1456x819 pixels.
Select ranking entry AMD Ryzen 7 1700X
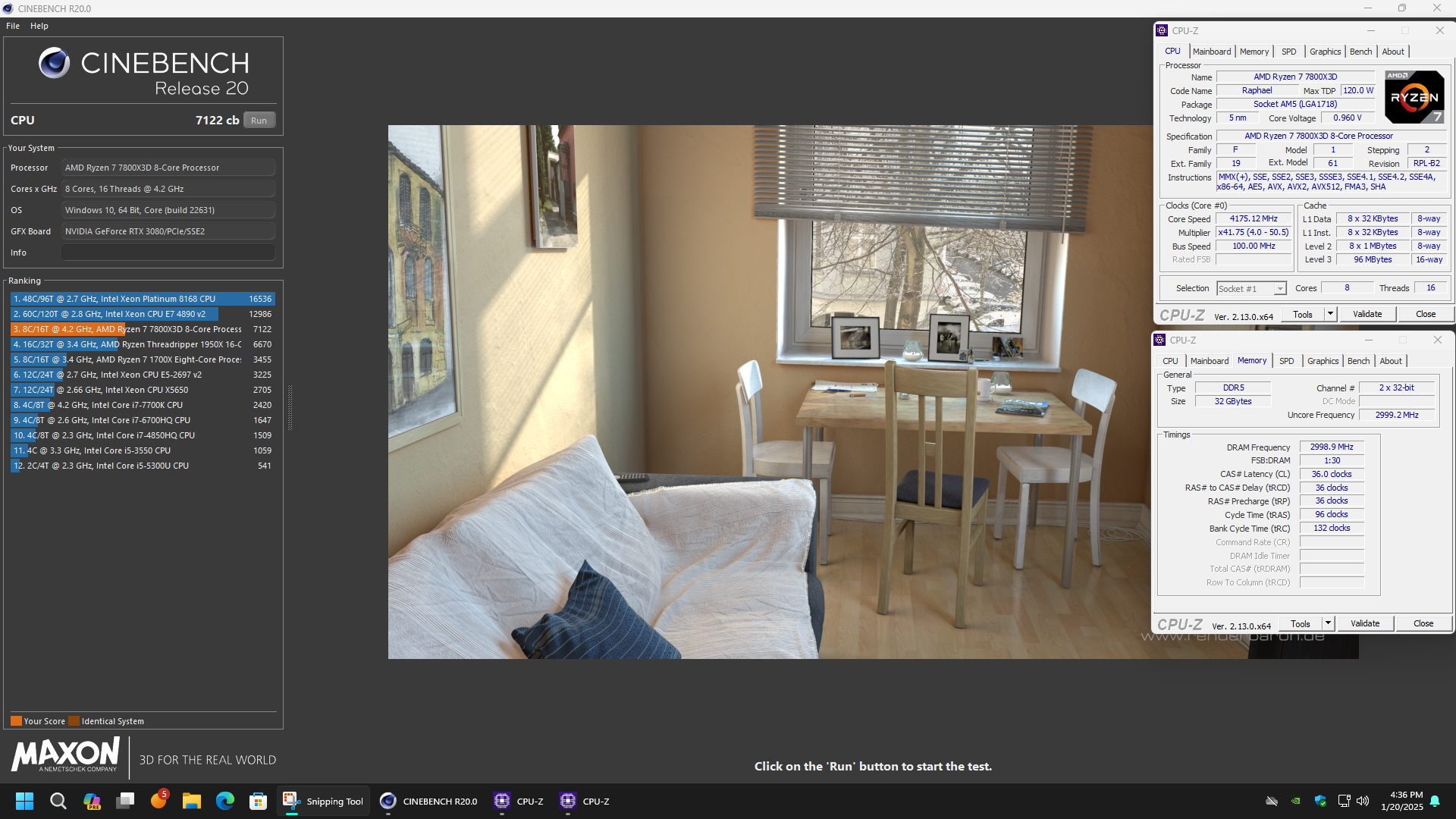point(143,359)
